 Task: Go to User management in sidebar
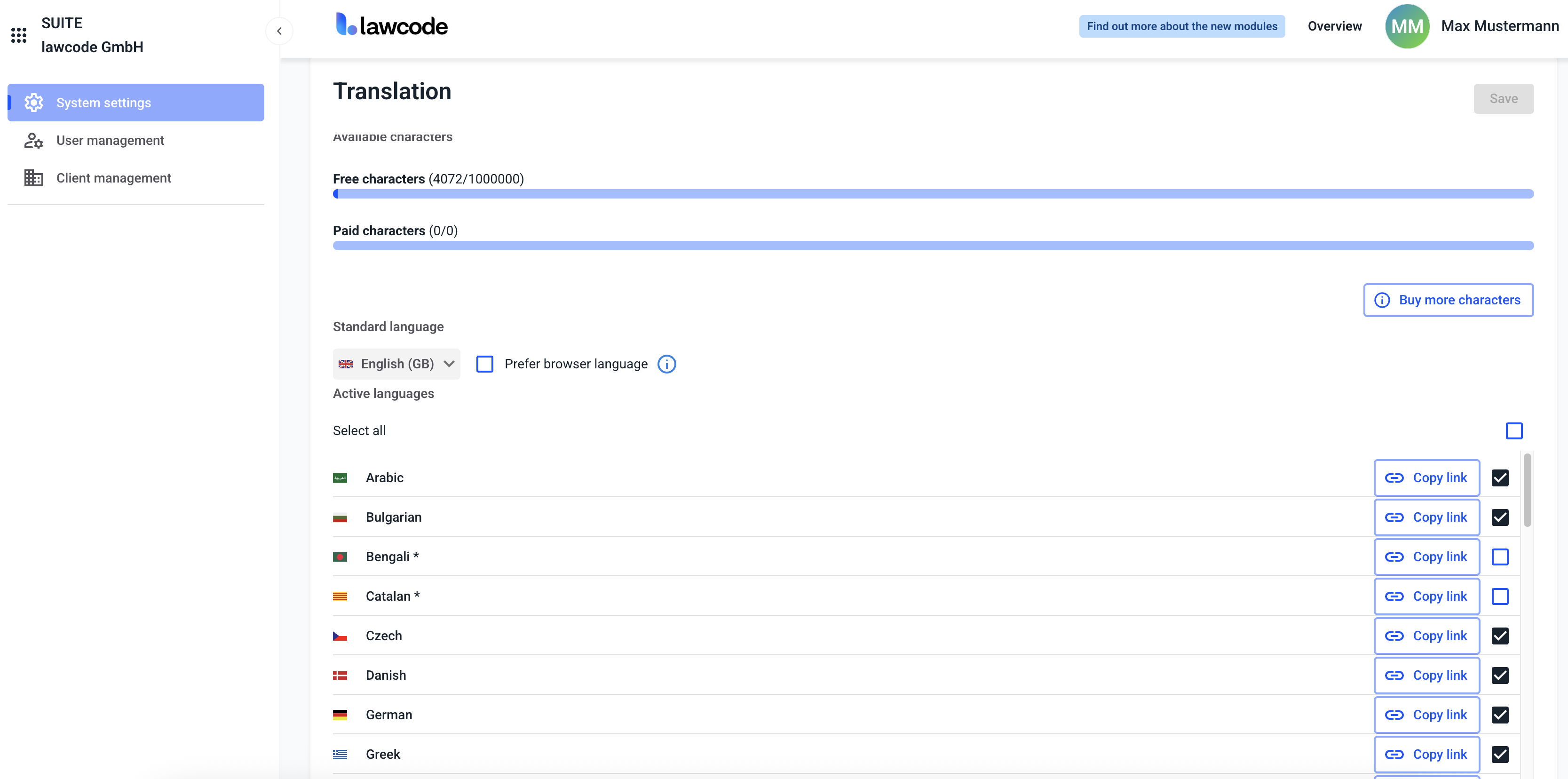(x=110, y=141)
